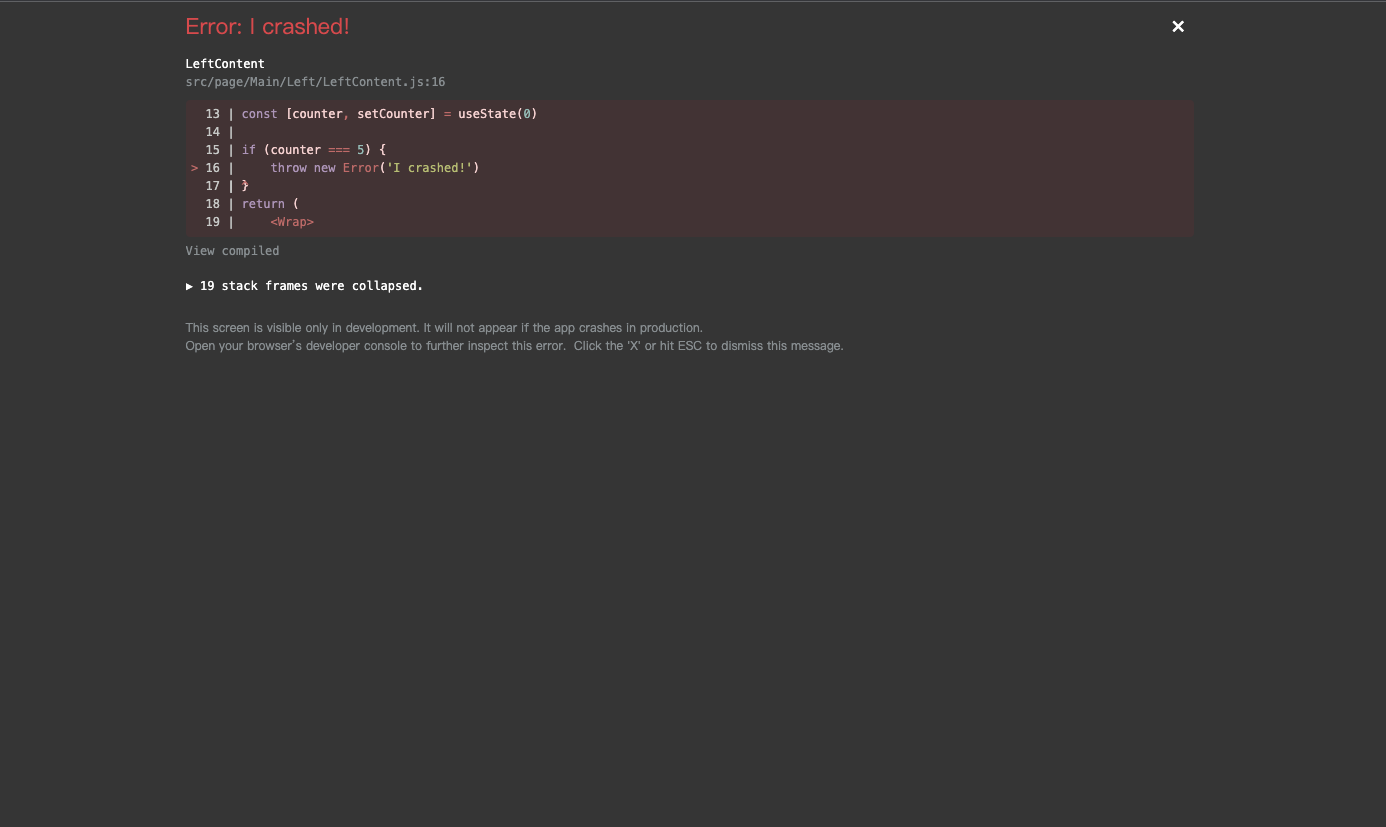Click the disclosure triangle before stack frames text
1386x827 pixels.
pyautogui.click(x=189, y=286)
